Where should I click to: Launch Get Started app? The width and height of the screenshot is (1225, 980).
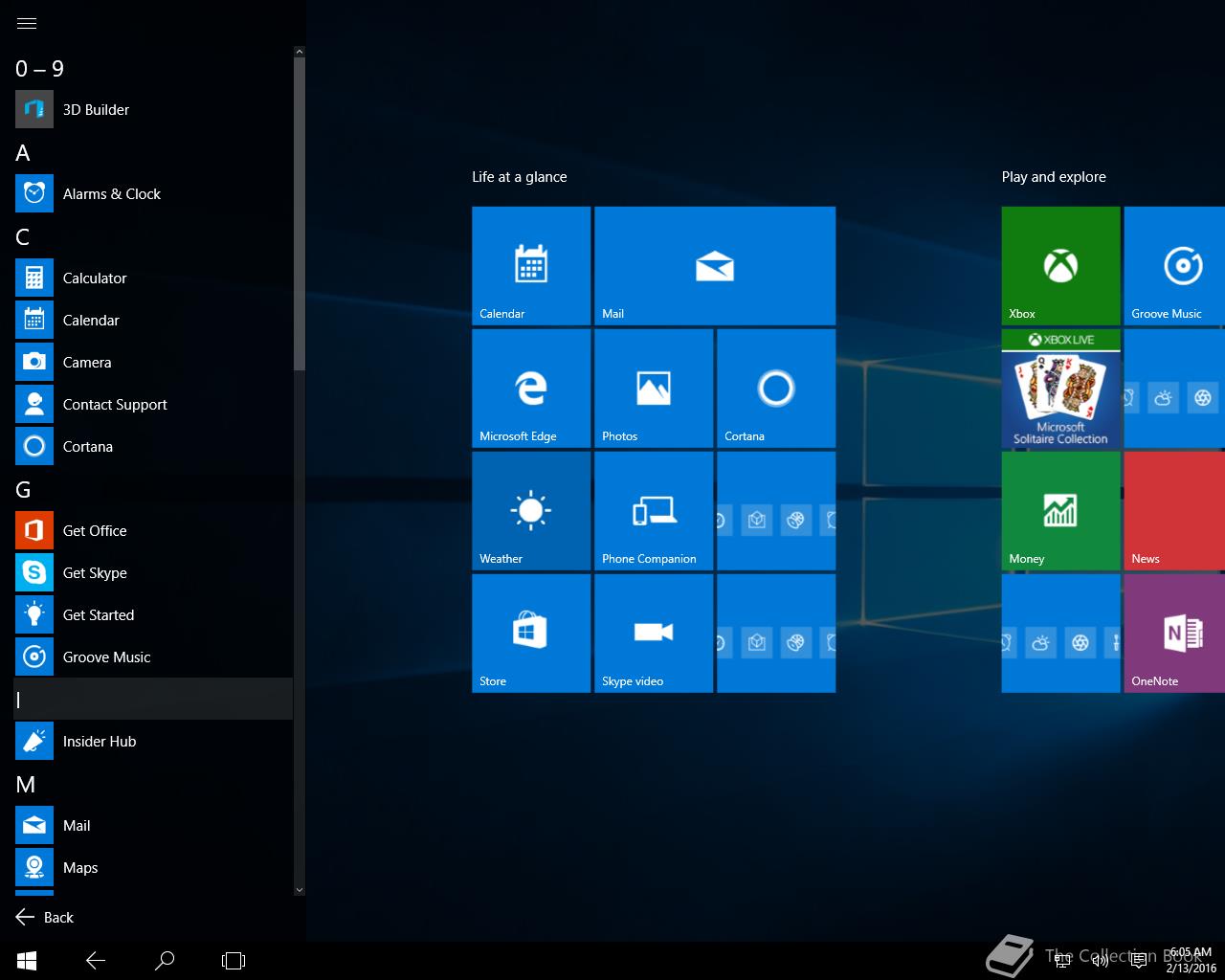click(x=153, y=614)
